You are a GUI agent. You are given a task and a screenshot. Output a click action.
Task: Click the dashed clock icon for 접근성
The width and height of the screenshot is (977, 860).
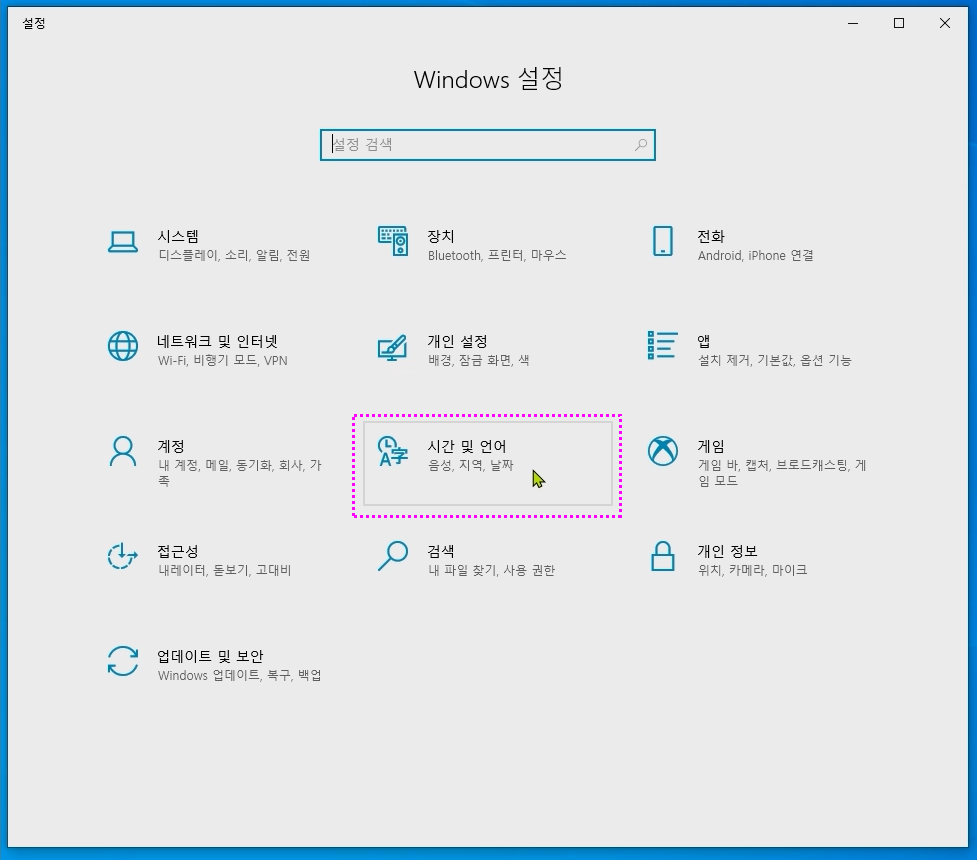tap(123, 556)
